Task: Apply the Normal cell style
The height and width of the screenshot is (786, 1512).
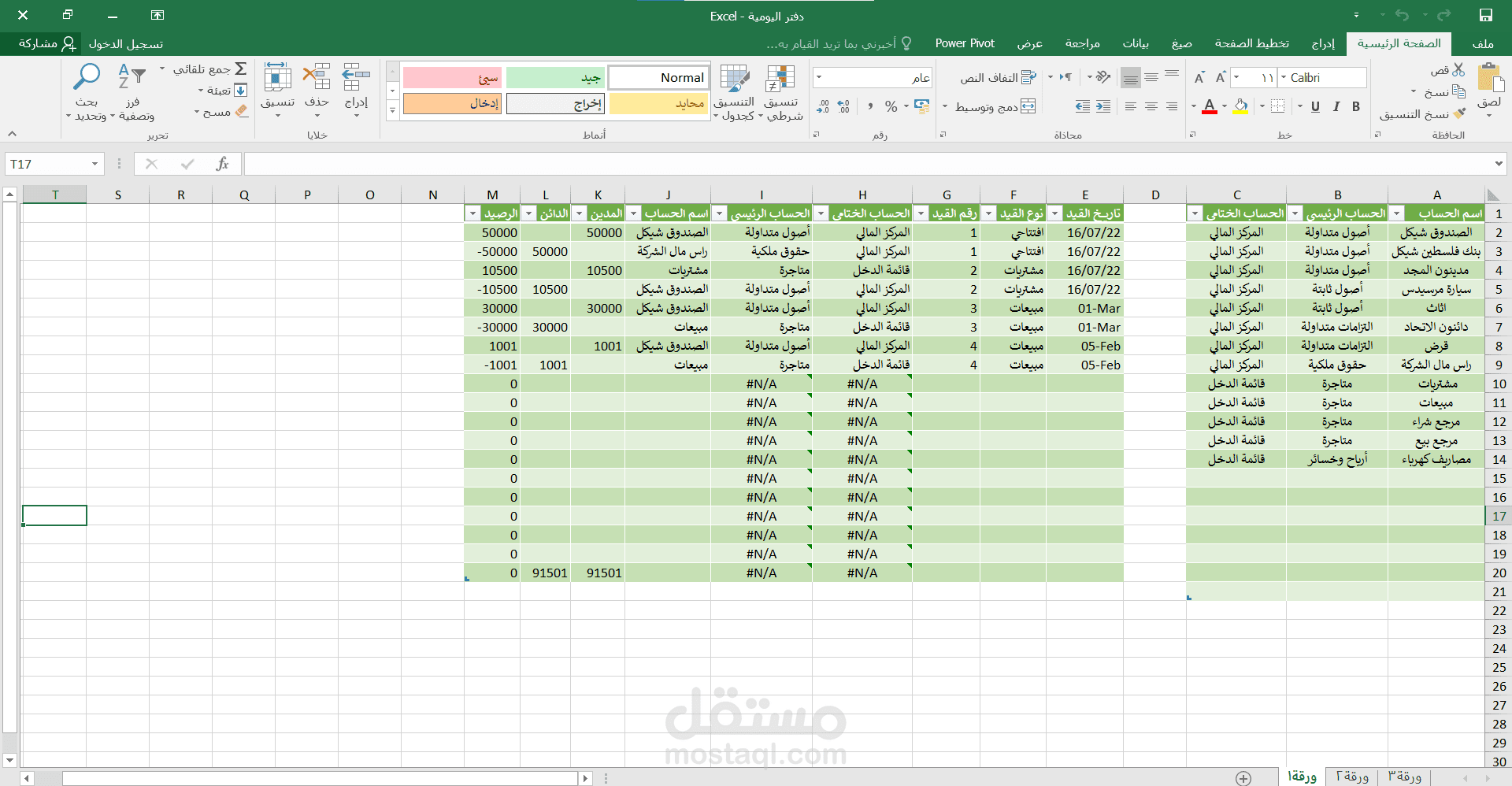Action: pos(658,77)
